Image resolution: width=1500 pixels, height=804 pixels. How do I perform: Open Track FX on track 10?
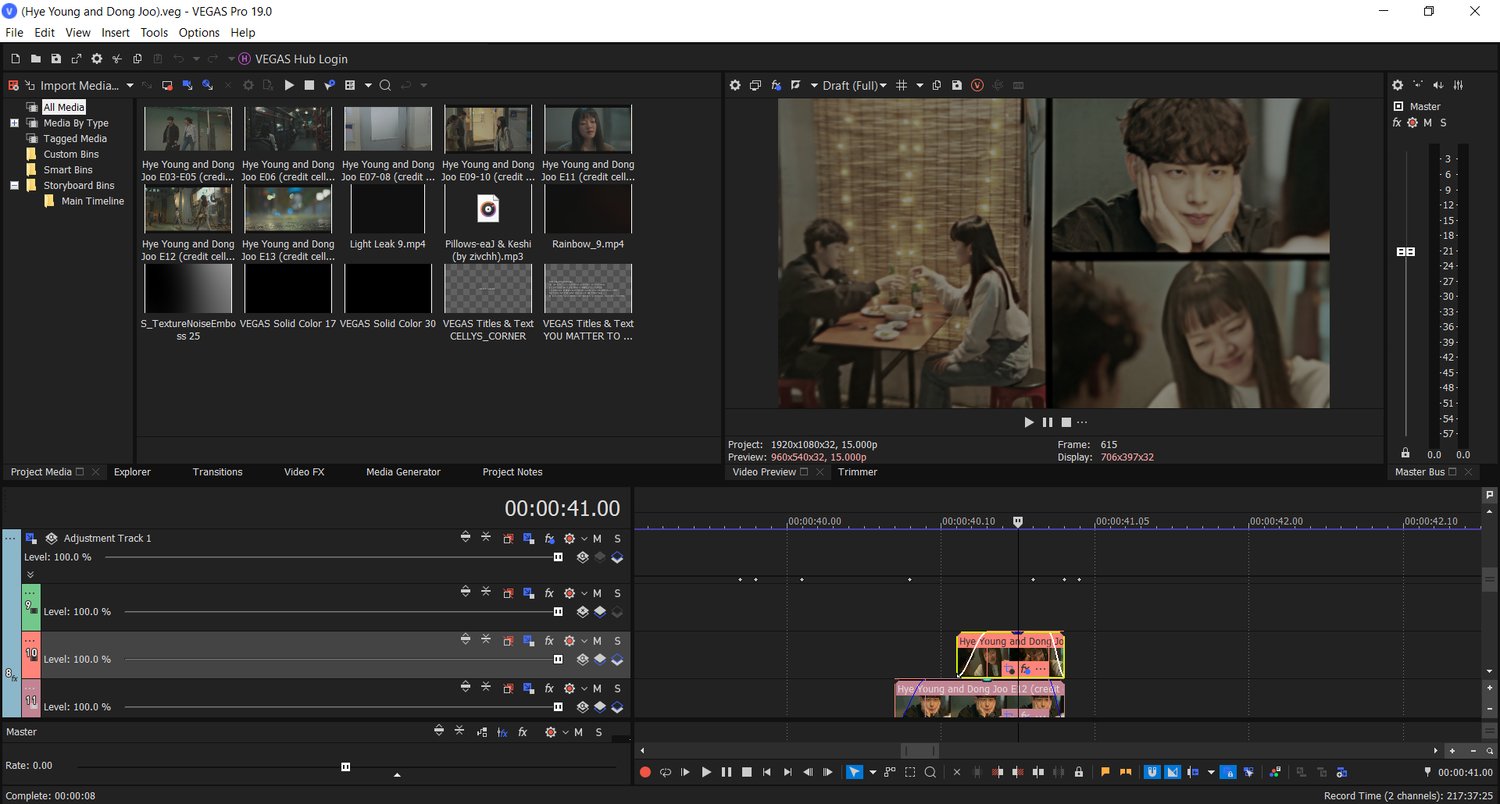click(x=549, y=641)
